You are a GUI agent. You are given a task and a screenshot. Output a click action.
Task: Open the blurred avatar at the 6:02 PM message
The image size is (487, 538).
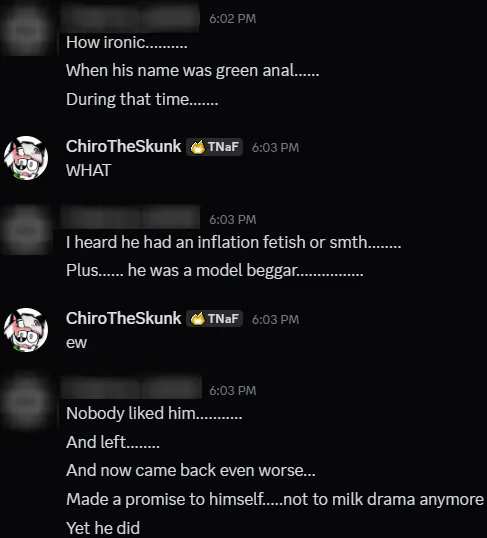pos(26,30)
